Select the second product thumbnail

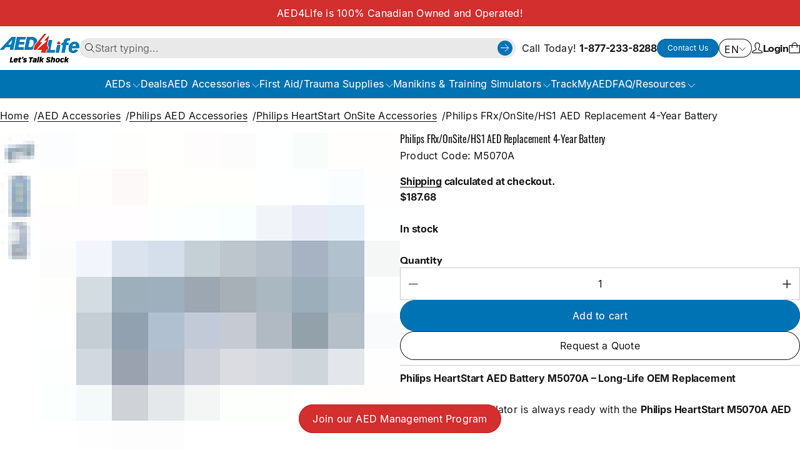pyautogui.click(x=19, y=196)
